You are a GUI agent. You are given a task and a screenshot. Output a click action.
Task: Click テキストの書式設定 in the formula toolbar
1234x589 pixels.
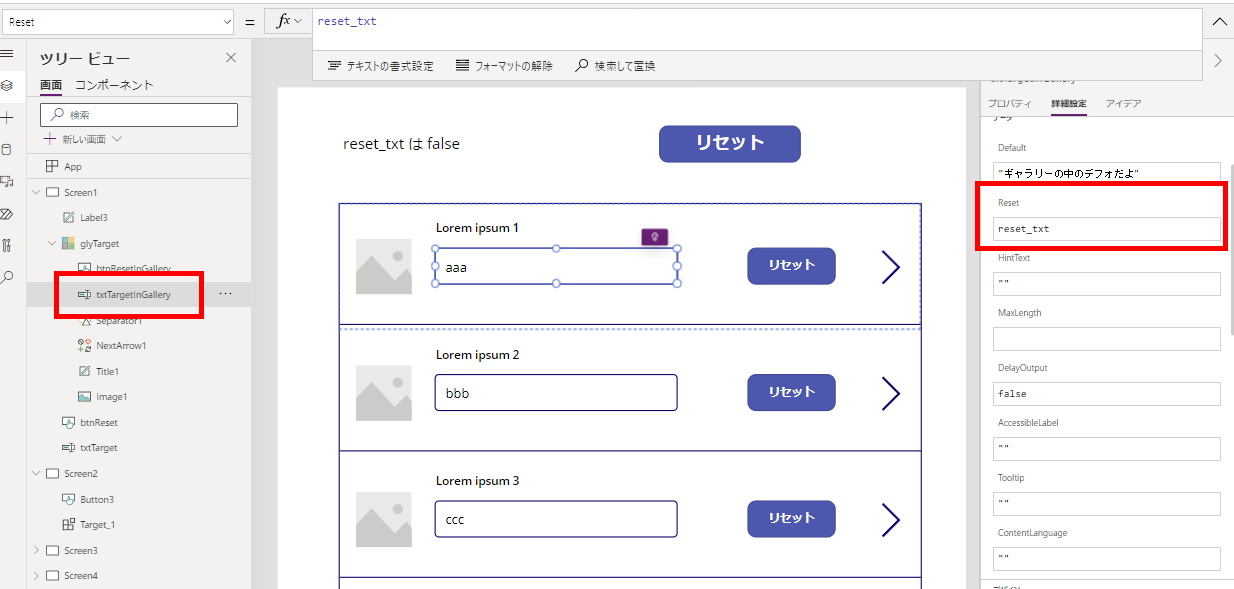pos(378,65)
